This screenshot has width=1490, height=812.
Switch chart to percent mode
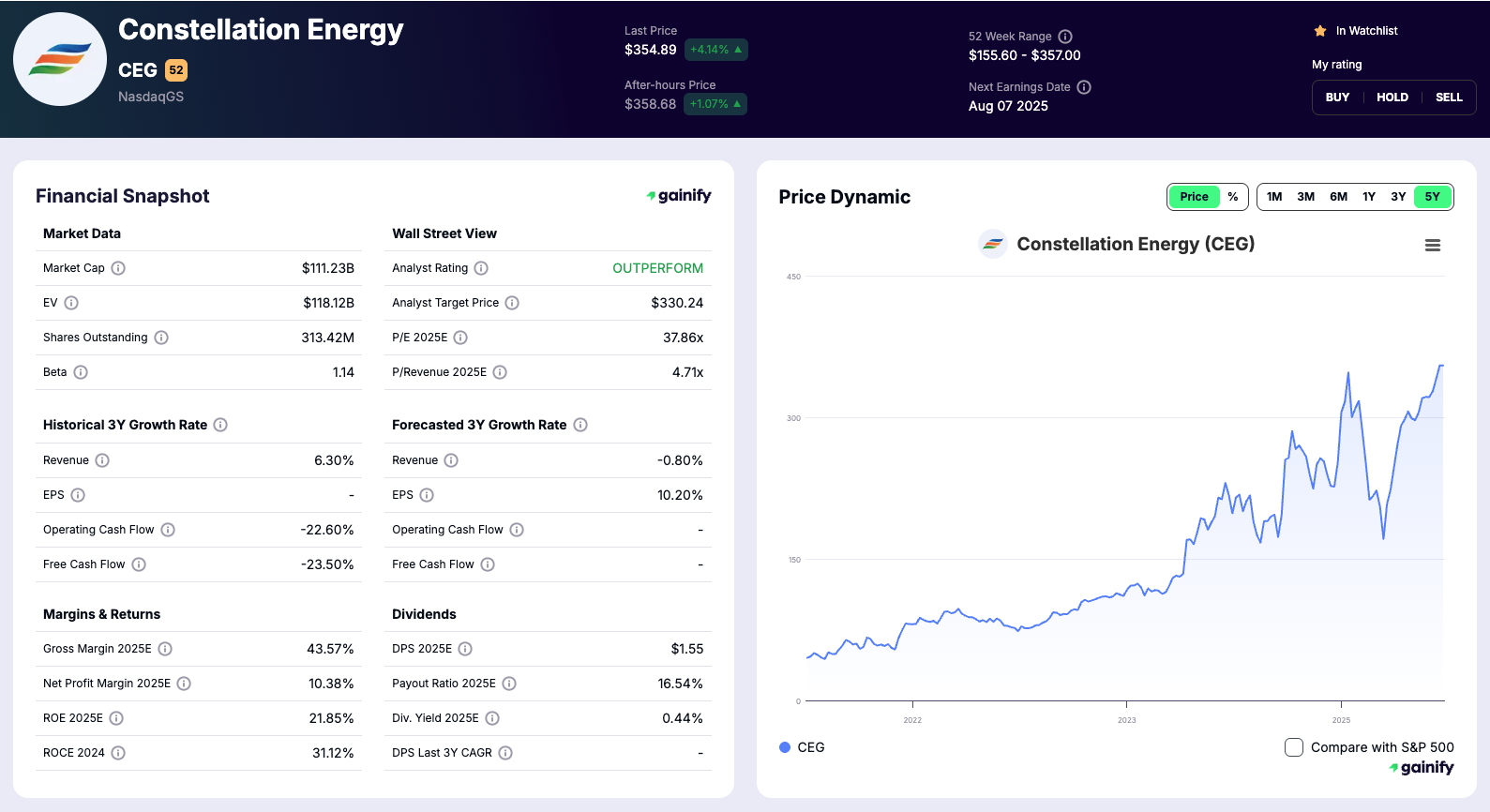(x=1233, y=197)
